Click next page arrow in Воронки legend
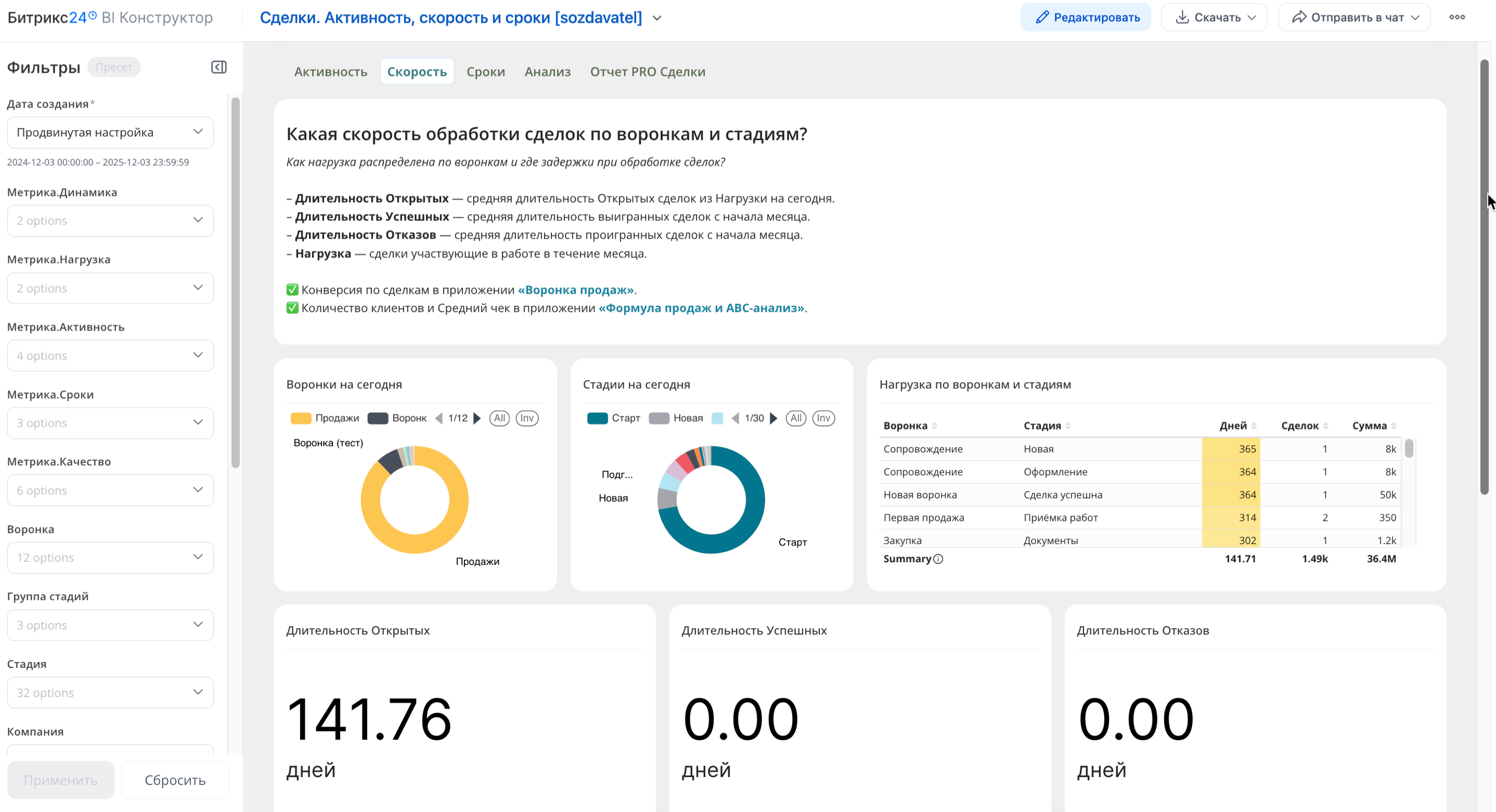This screenshot has width=1496, height=812. 478,418
